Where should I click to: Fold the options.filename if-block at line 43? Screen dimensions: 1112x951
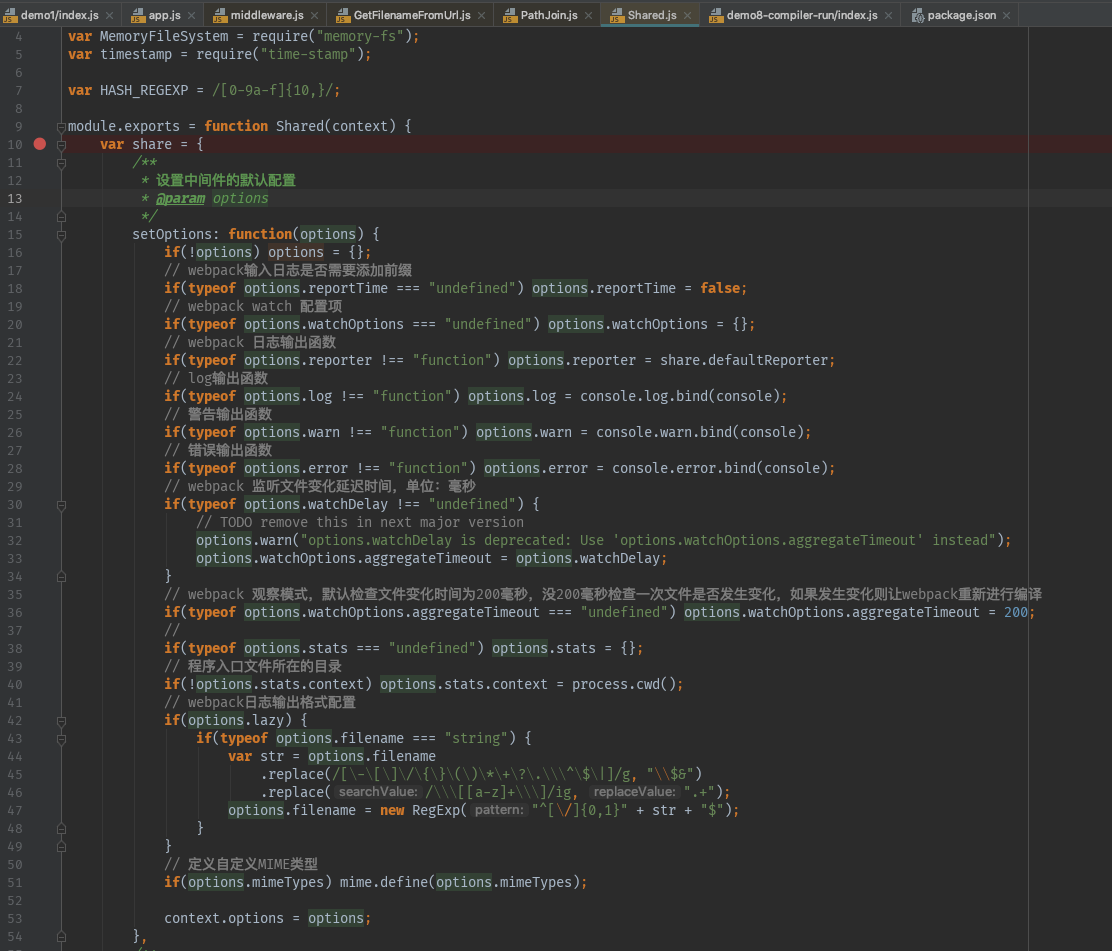[62, 739]
